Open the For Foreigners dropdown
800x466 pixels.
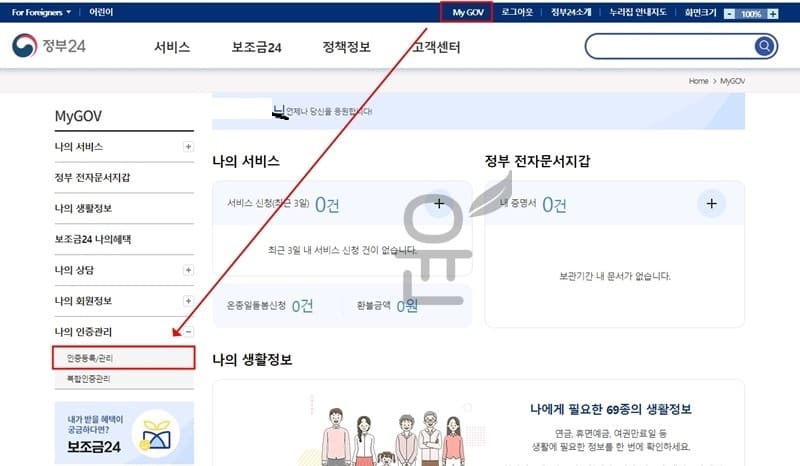coord(41,12)
